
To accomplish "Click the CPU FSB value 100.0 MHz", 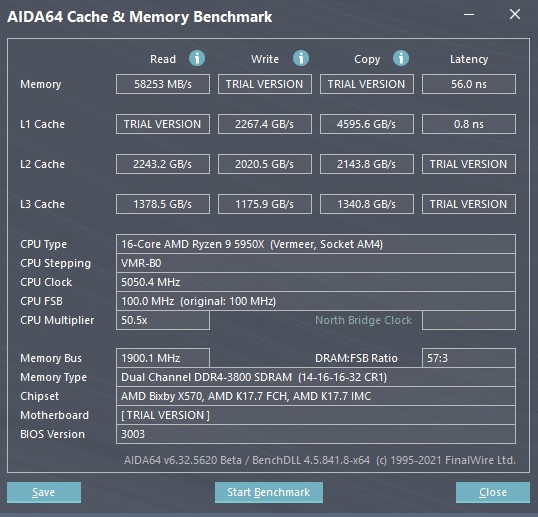I will [316, 301].
